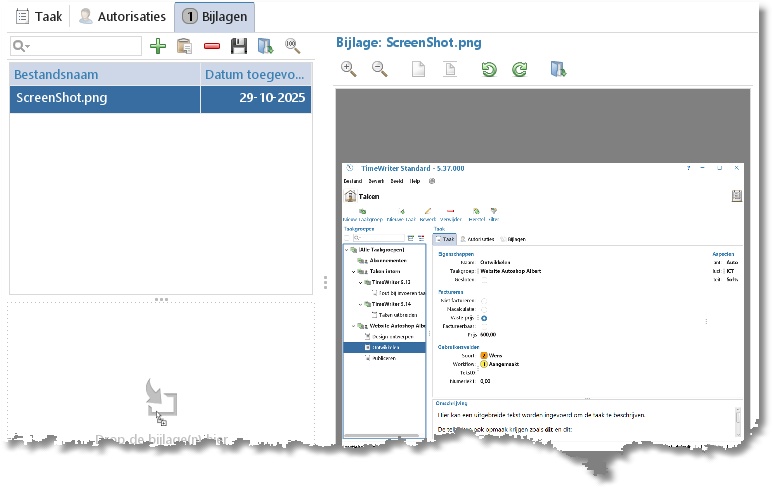The width and height of the screenshot is (773, 490).
Task: Switch to the Autorisaties tab
Action: pos(123,17)
